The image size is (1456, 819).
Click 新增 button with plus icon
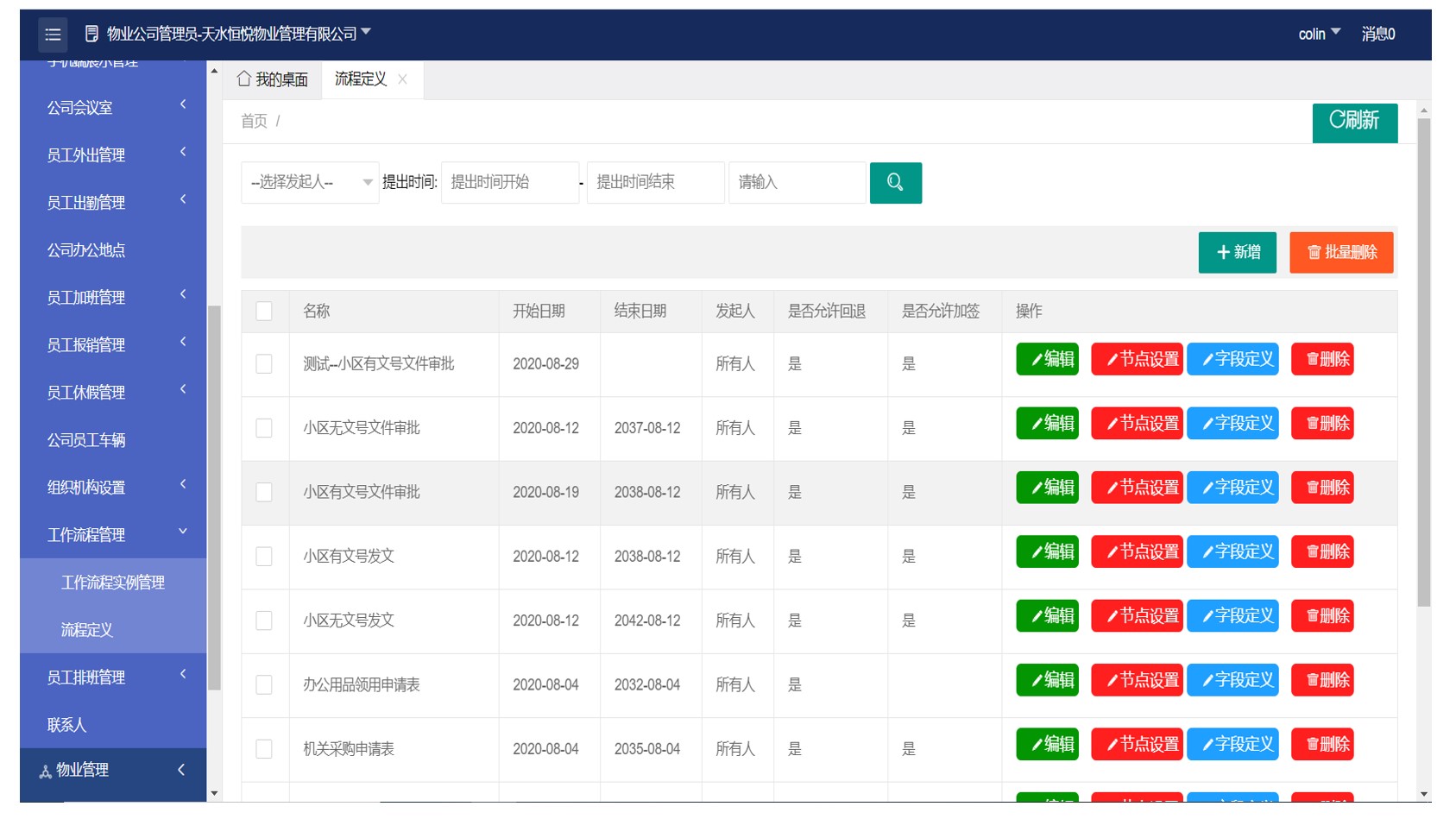coord(1237,252)
